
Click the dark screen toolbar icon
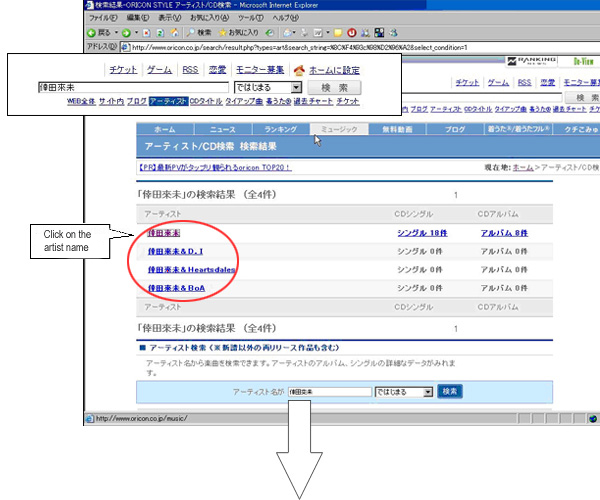[379, 33]
